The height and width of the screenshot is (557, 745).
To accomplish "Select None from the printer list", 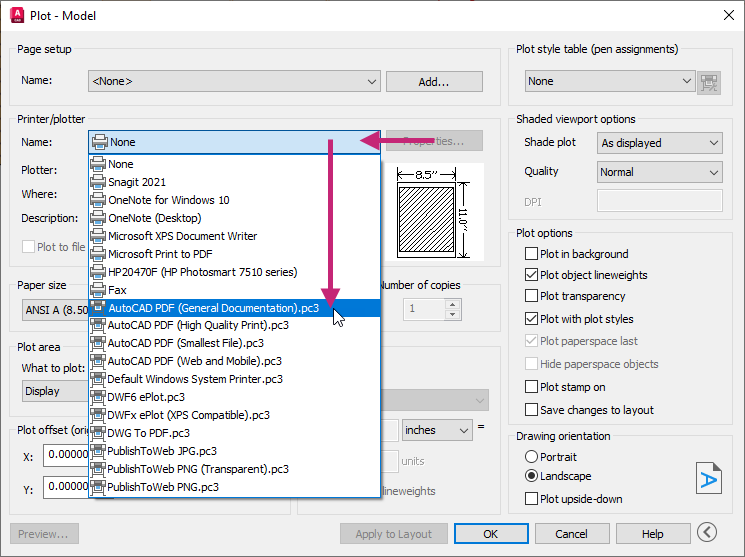I will coord(235,164).
